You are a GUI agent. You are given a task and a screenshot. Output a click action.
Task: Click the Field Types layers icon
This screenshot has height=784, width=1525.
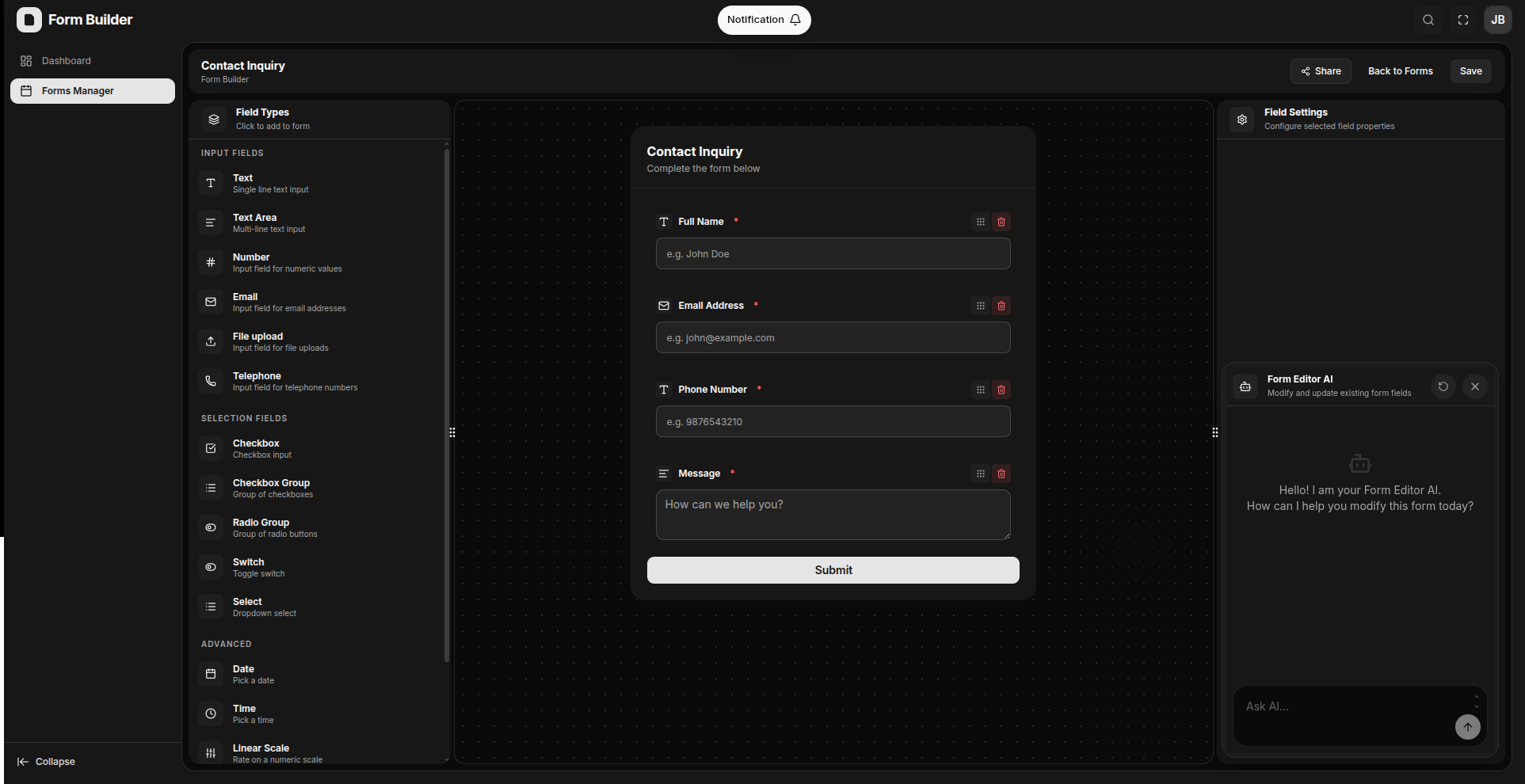(x=214, y=120)
